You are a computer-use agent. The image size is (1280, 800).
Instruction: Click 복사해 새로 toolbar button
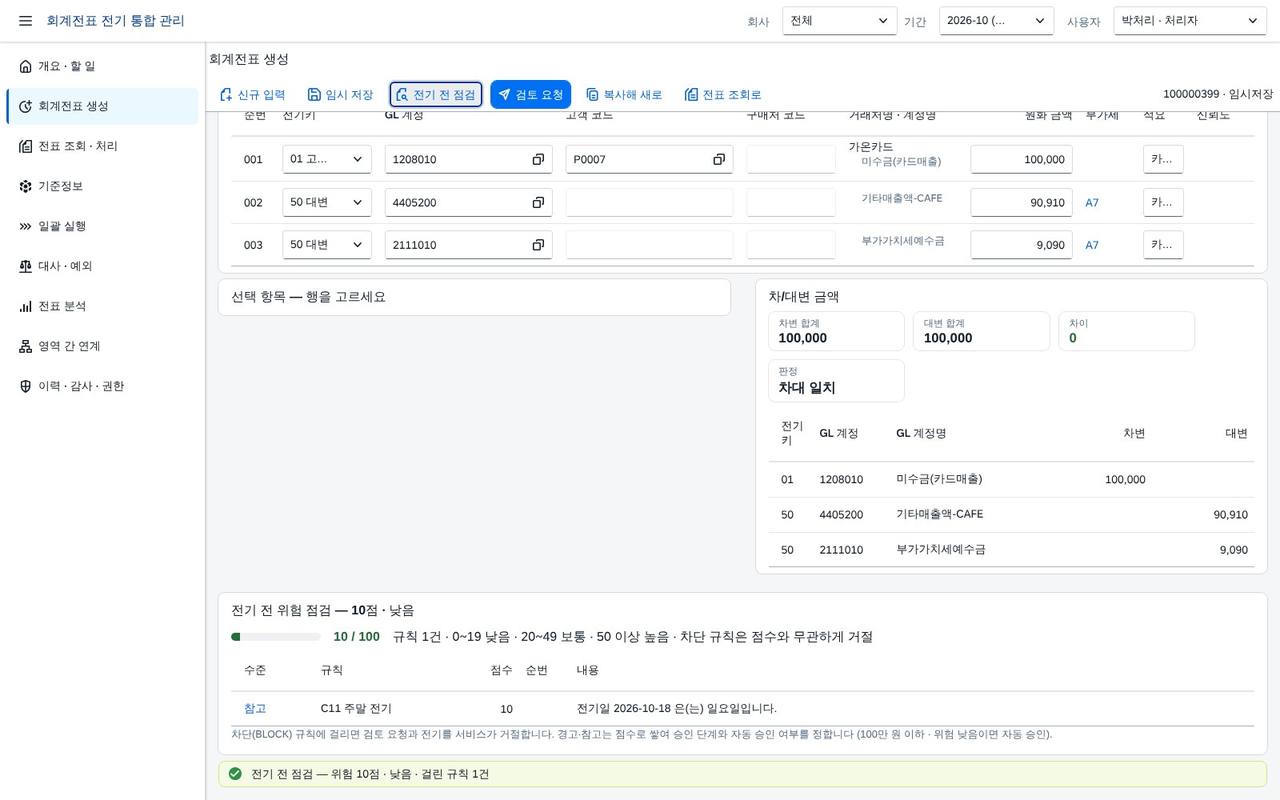pos(624,95)
